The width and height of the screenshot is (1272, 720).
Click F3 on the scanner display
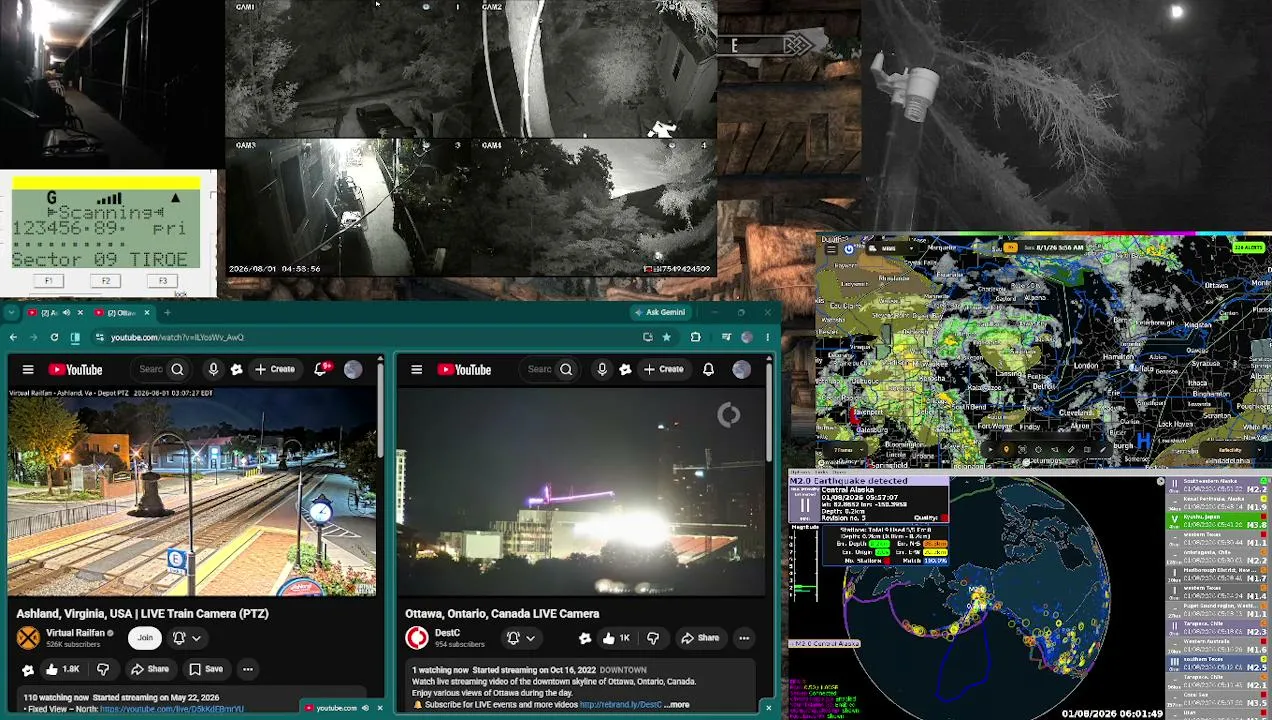[x=163, y=281]
